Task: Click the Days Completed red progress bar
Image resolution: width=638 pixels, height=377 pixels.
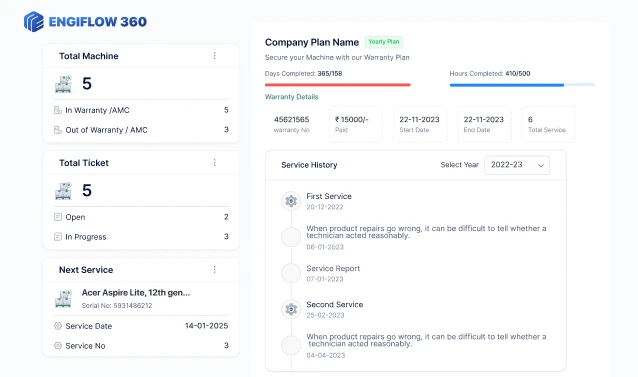Action: pyautogui.click(x=338, y=85)
